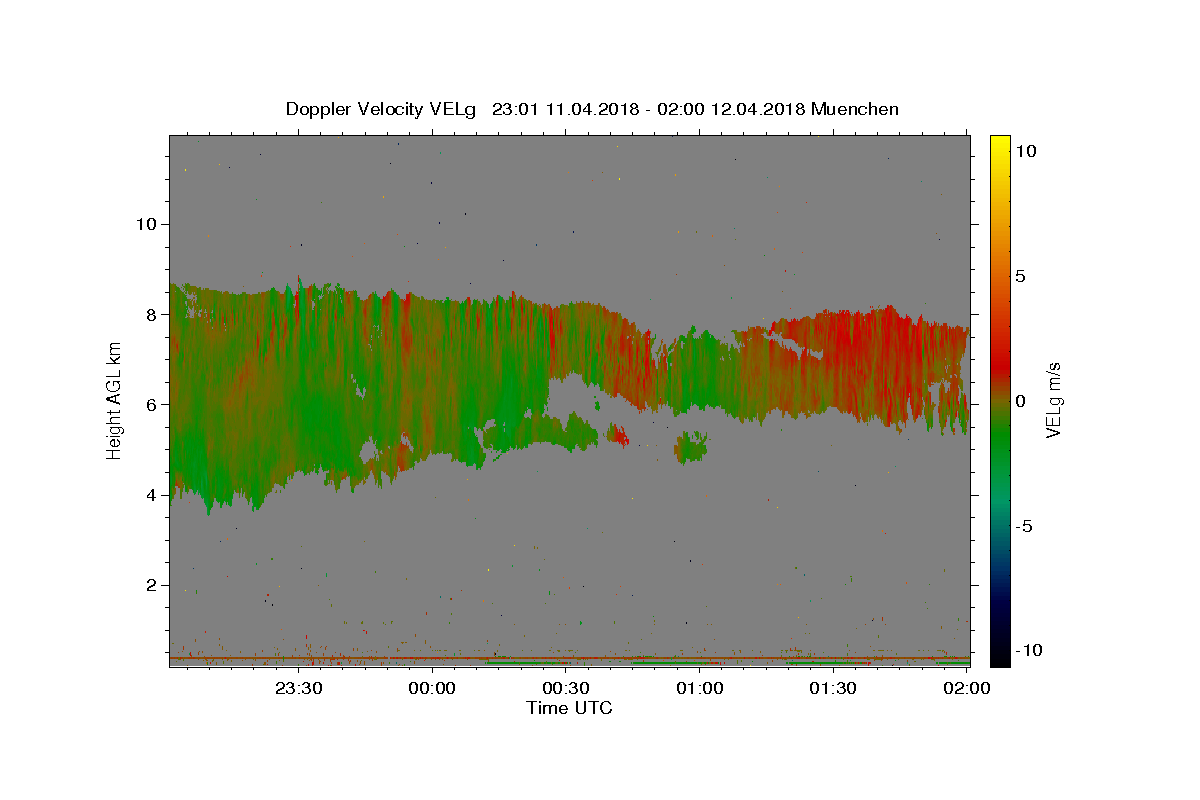Click the colorbar value 0 label
Screen dimensions: 1200x800
1020,400
